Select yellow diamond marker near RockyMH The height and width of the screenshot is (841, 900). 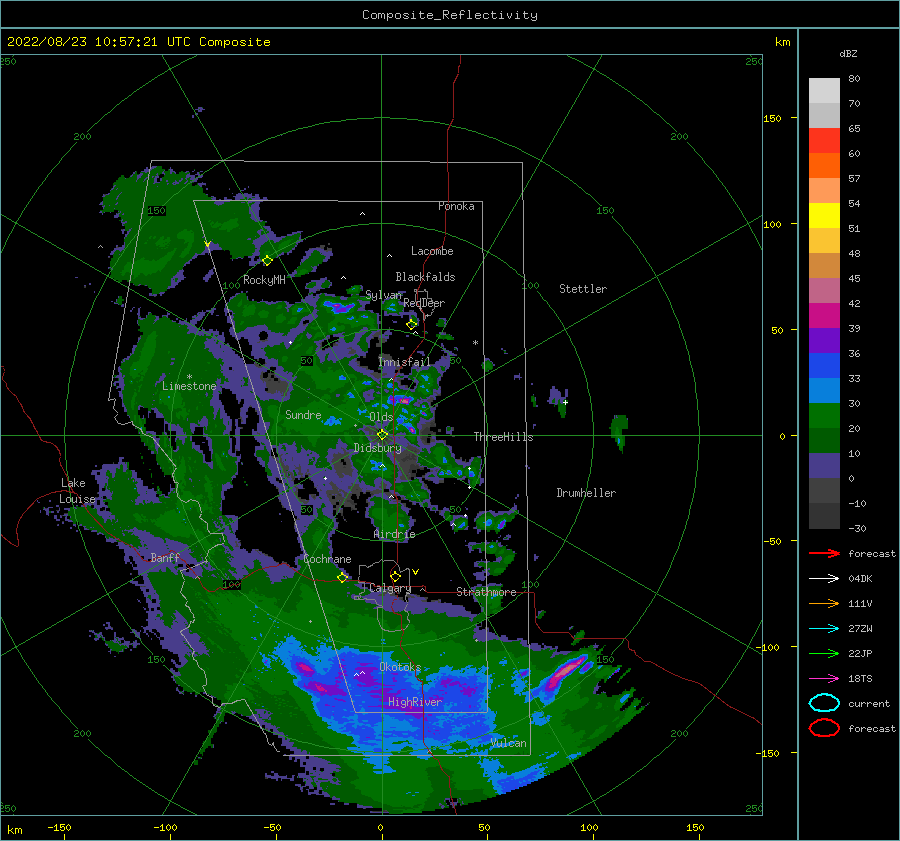(x=267, y=261)
